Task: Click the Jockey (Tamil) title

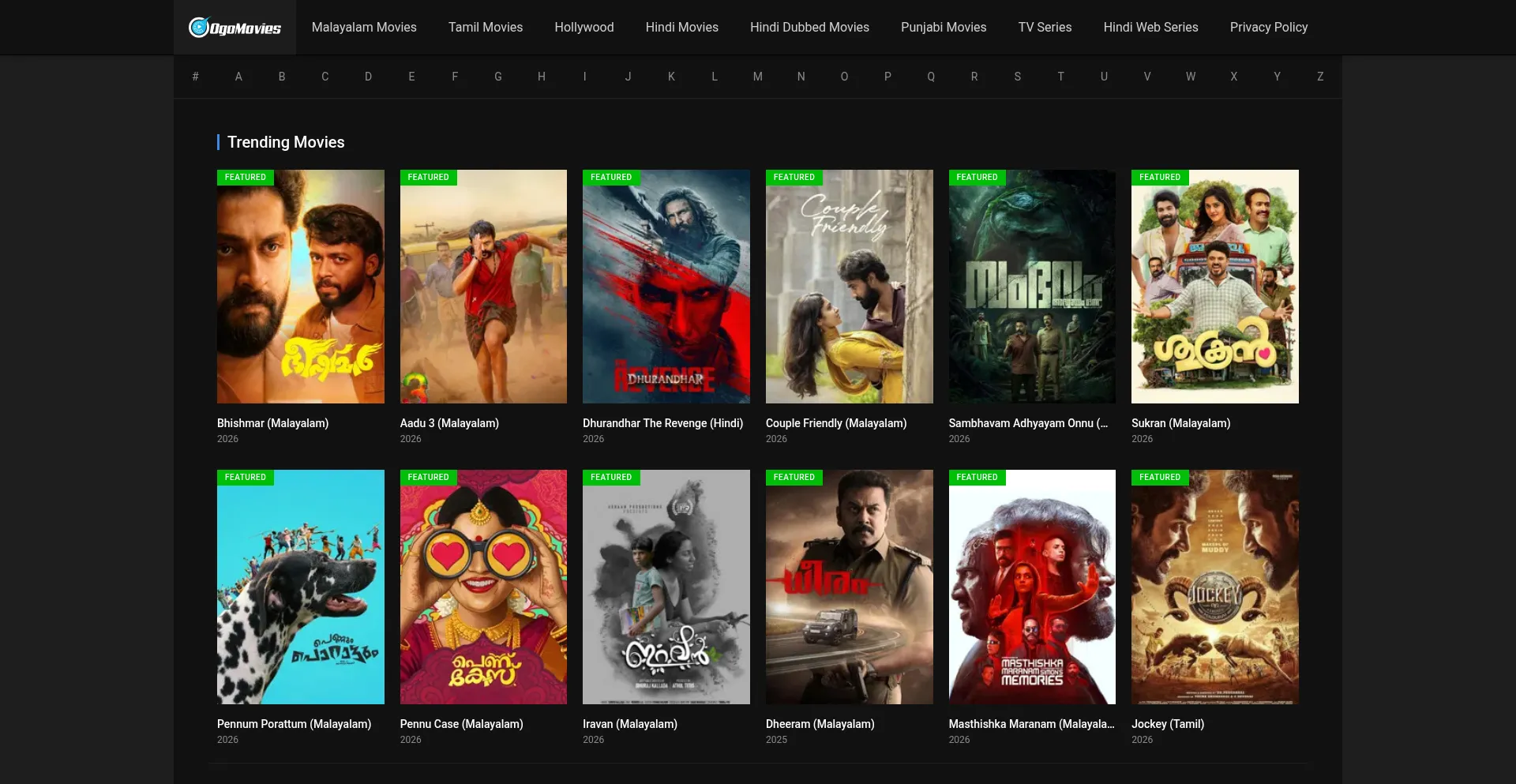Action: click(x=1168, y=724)
